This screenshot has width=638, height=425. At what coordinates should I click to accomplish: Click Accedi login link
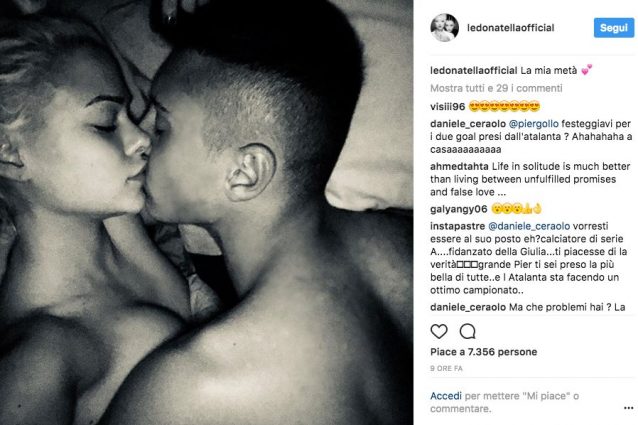tap(446, 396)
